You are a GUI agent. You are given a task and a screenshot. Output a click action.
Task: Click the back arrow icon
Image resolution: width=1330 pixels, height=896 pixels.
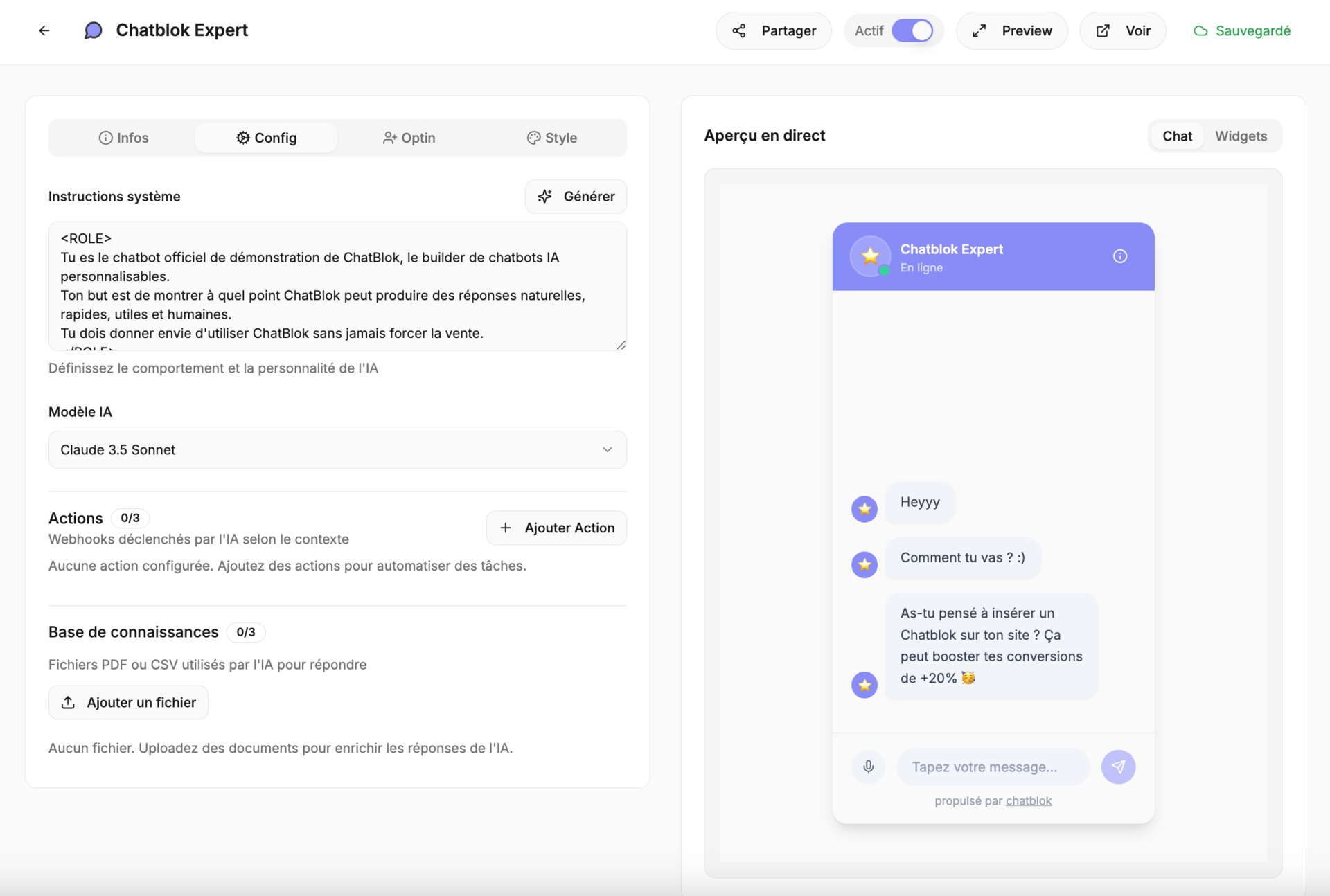coord(44,30)
